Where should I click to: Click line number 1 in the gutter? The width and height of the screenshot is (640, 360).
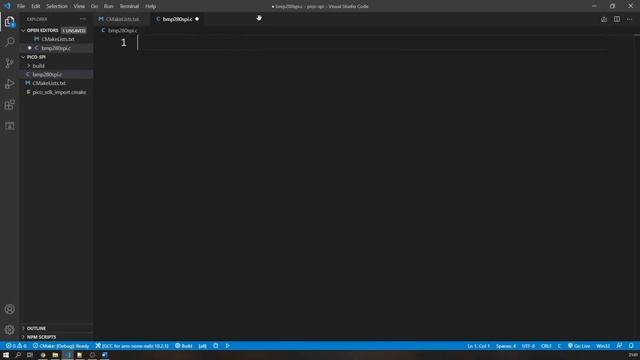point(124,43)
